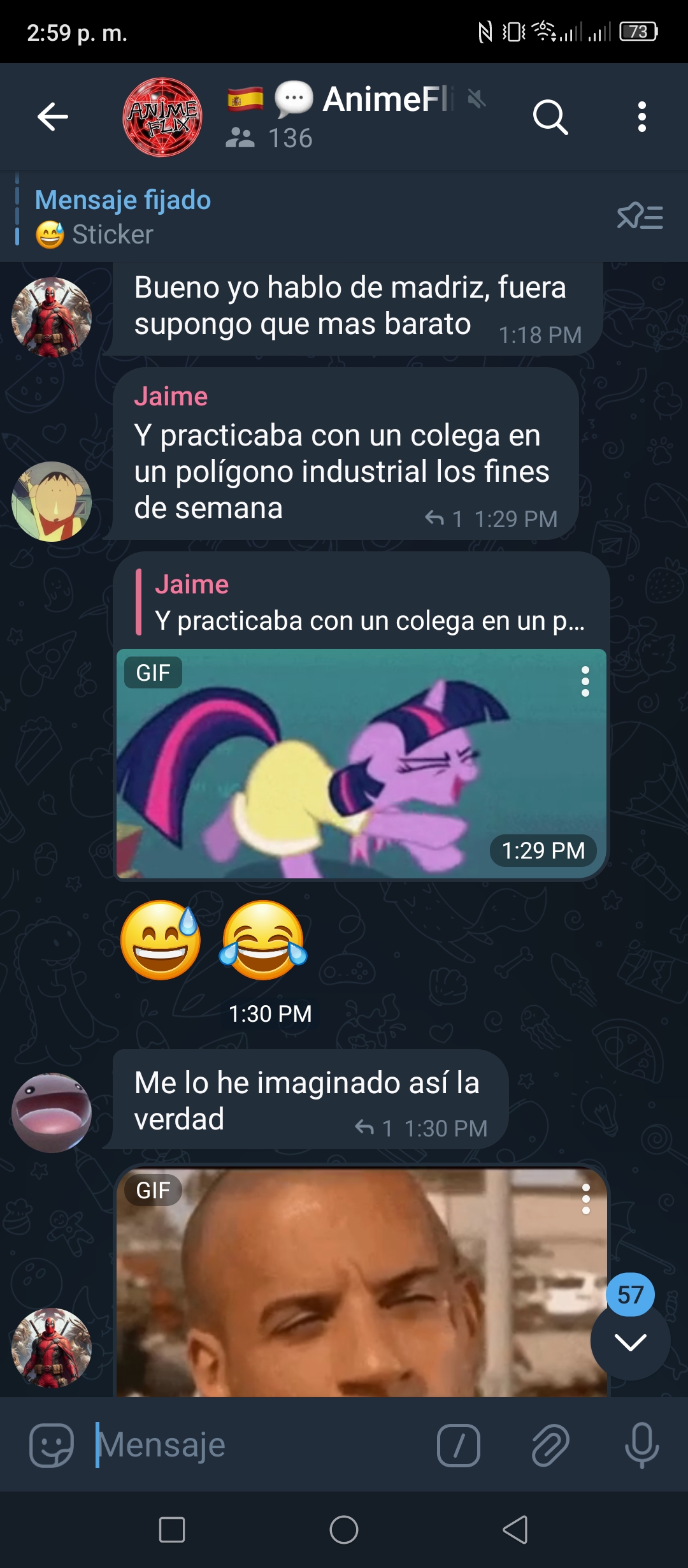The width and height of the screenshot is (688, 1568).
Task: Tap the Android recent apps square button
Action: click(x=172, y=1529)
